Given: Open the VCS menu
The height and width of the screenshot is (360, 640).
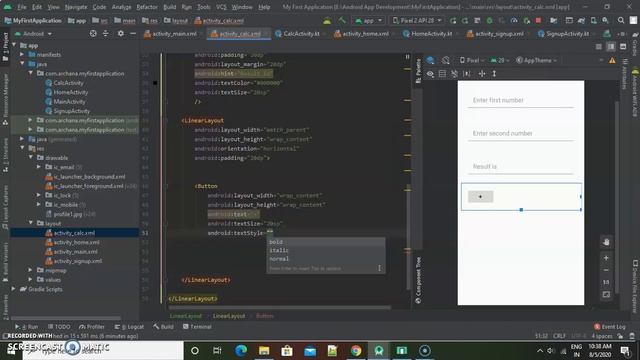Looking at the screenshot, I should (221, 7).
